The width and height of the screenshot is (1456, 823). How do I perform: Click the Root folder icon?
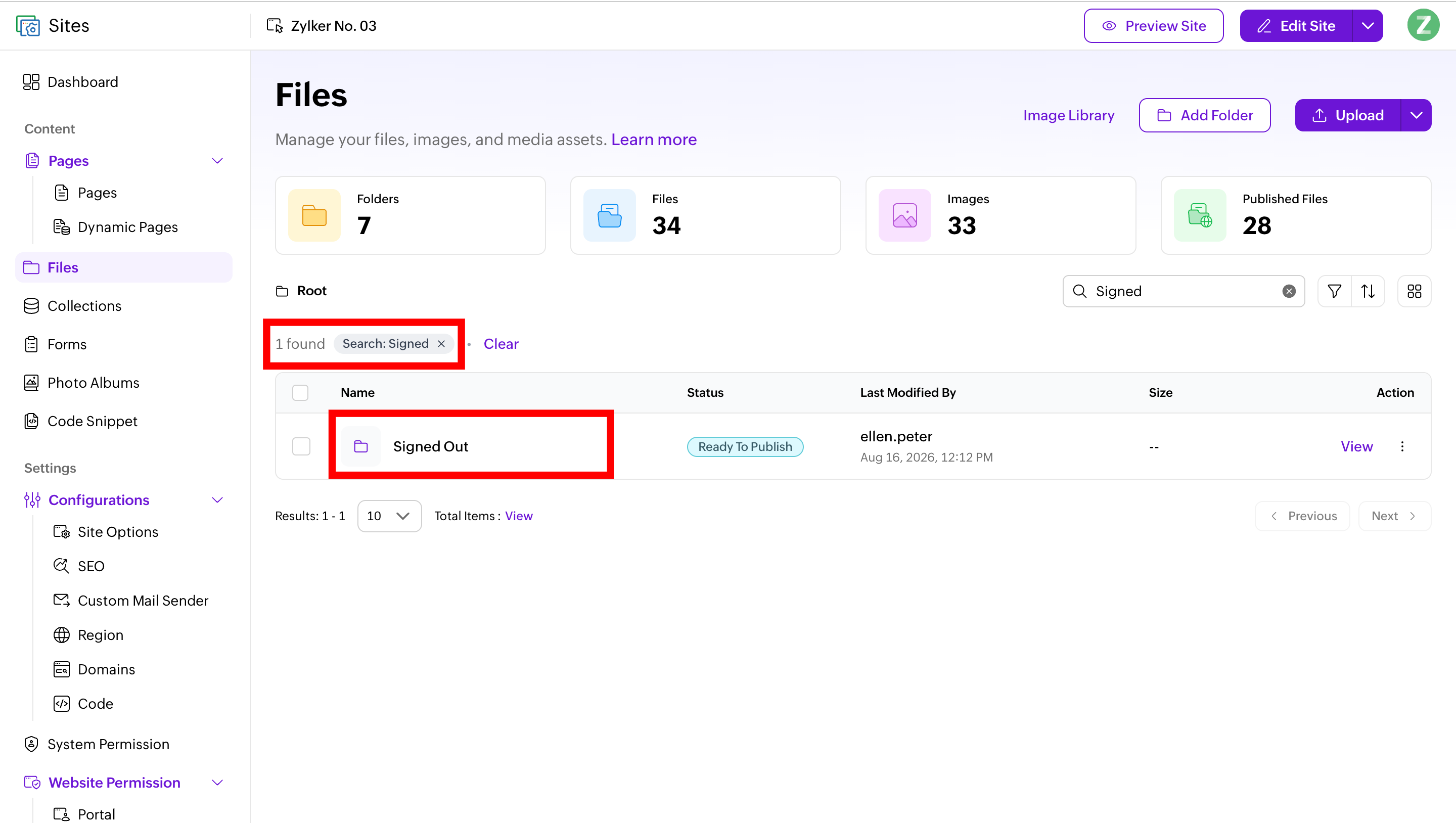click(x=282, y=291)
